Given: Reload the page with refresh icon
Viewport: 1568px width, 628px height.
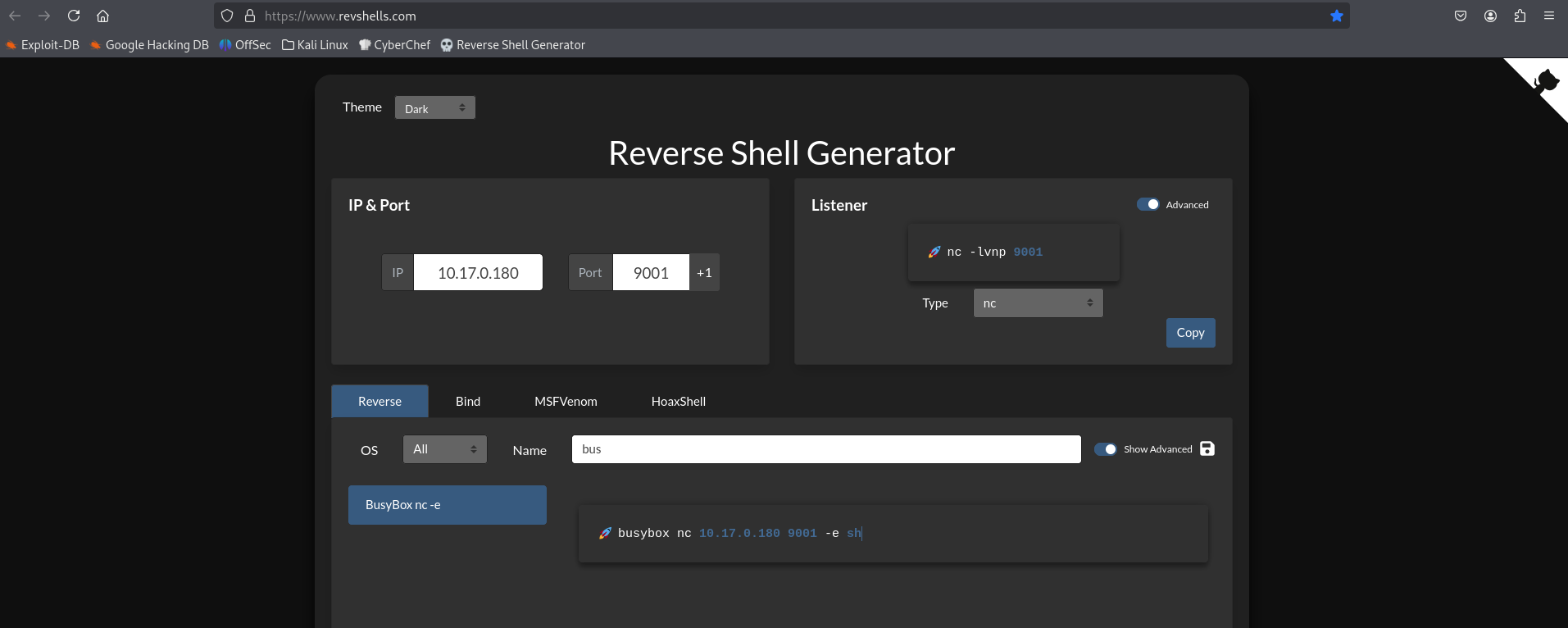Looking at the screenshot, I should [x=74, y=16].
